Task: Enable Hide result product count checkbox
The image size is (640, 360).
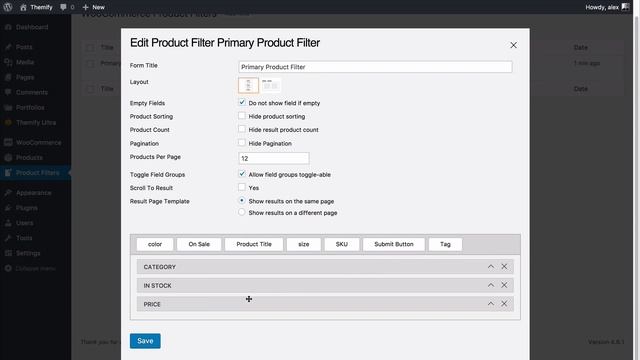Action: coord(242,129)
